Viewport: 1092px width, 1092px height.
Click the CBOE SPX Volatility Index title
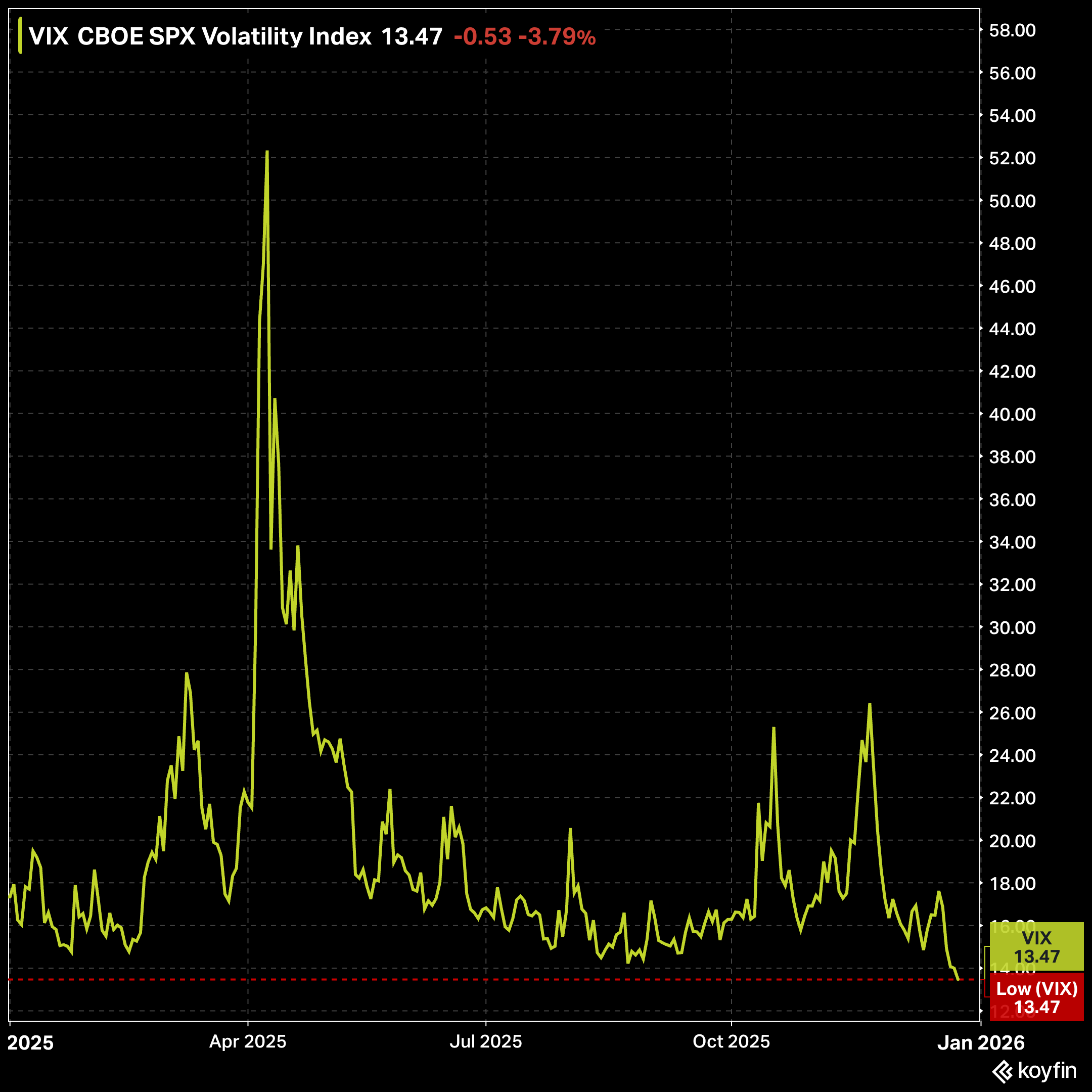point(224,37)
